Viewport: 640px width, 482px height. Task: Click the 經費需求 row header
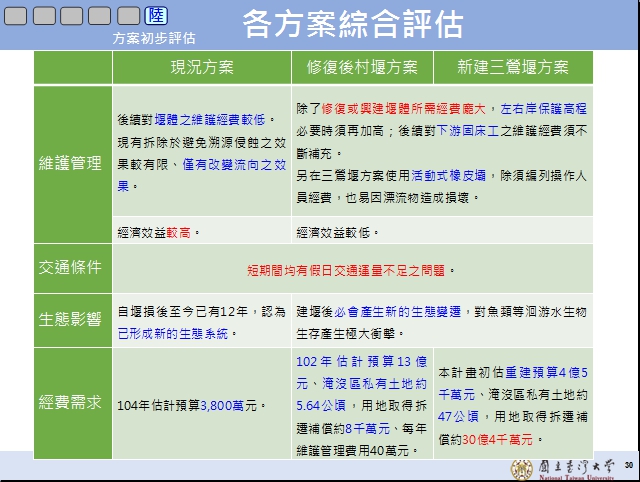tap(73, 403)
